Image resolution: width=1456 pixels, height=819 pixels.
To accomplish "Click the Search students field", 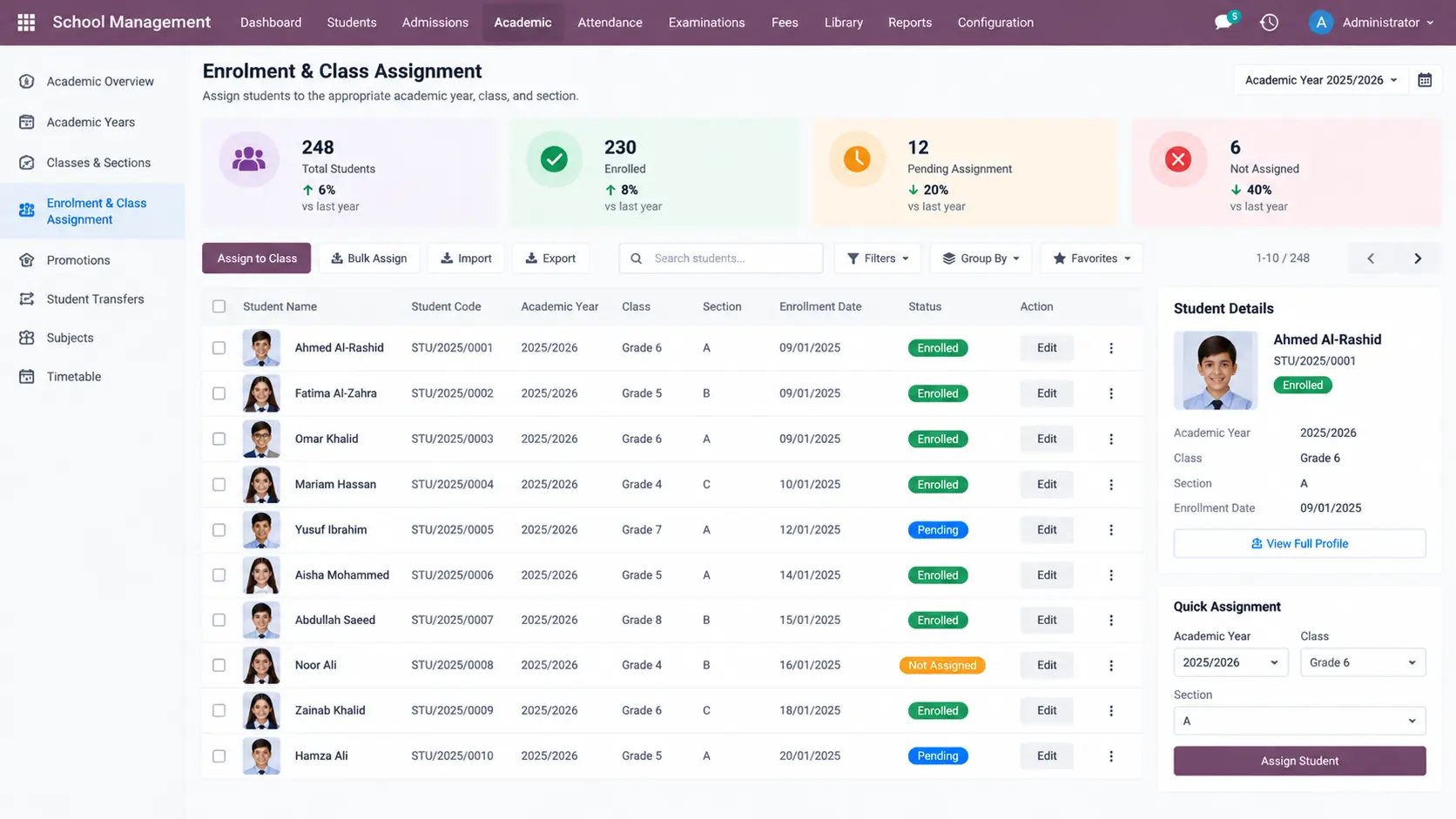I will [x=721, y=258].
